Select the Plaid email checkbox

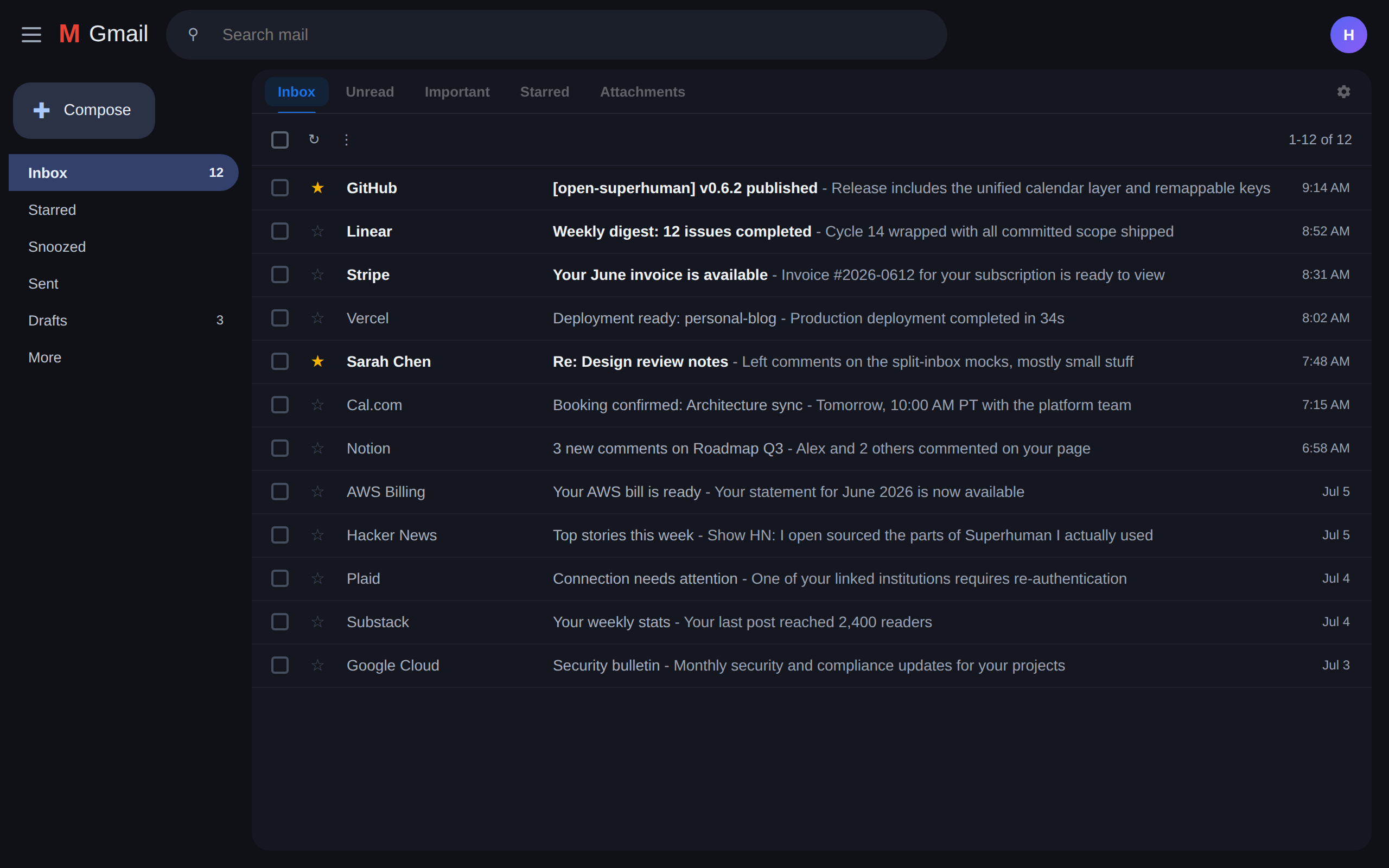click(279, 579)
